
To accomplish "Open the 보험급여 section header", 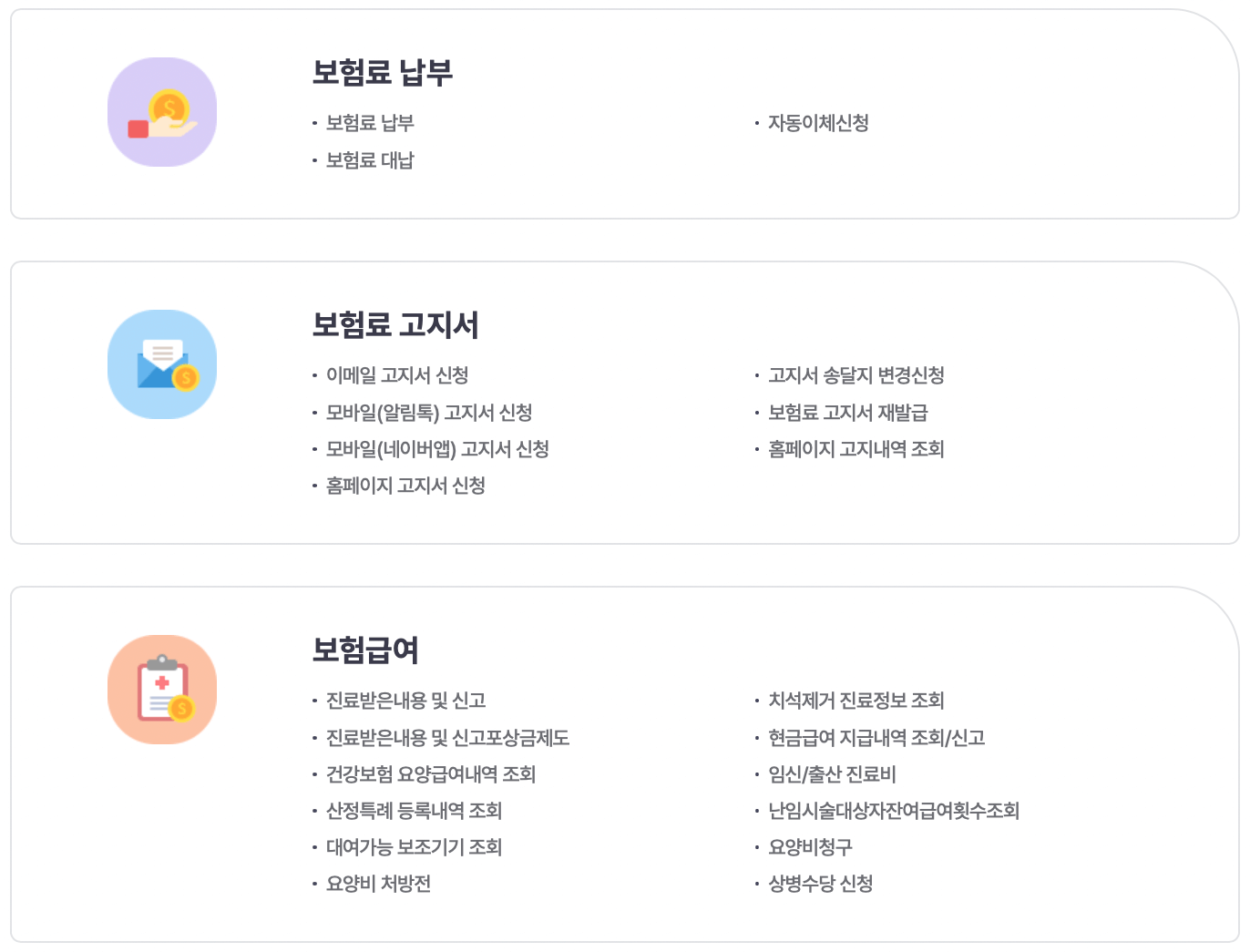I will click(364, 650).
